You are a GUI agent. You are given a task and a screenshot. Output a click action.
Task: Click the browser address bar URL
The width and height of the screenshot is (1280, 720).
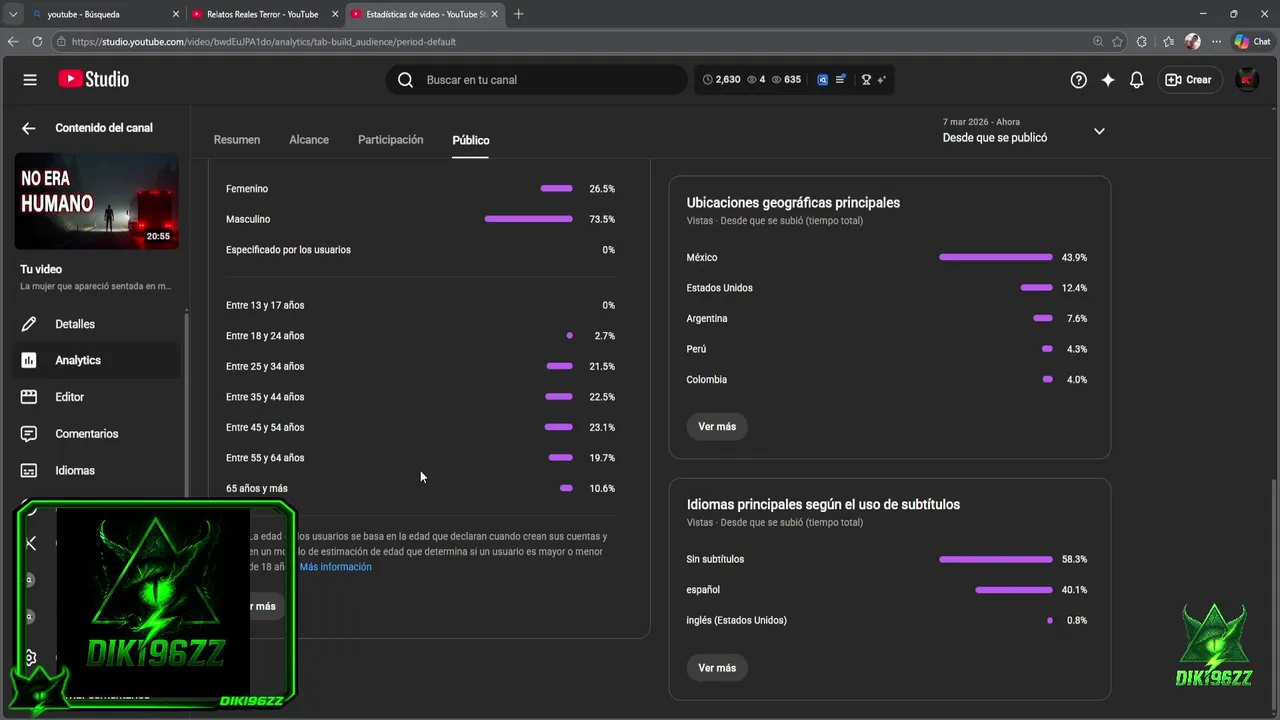coord(264,42)
